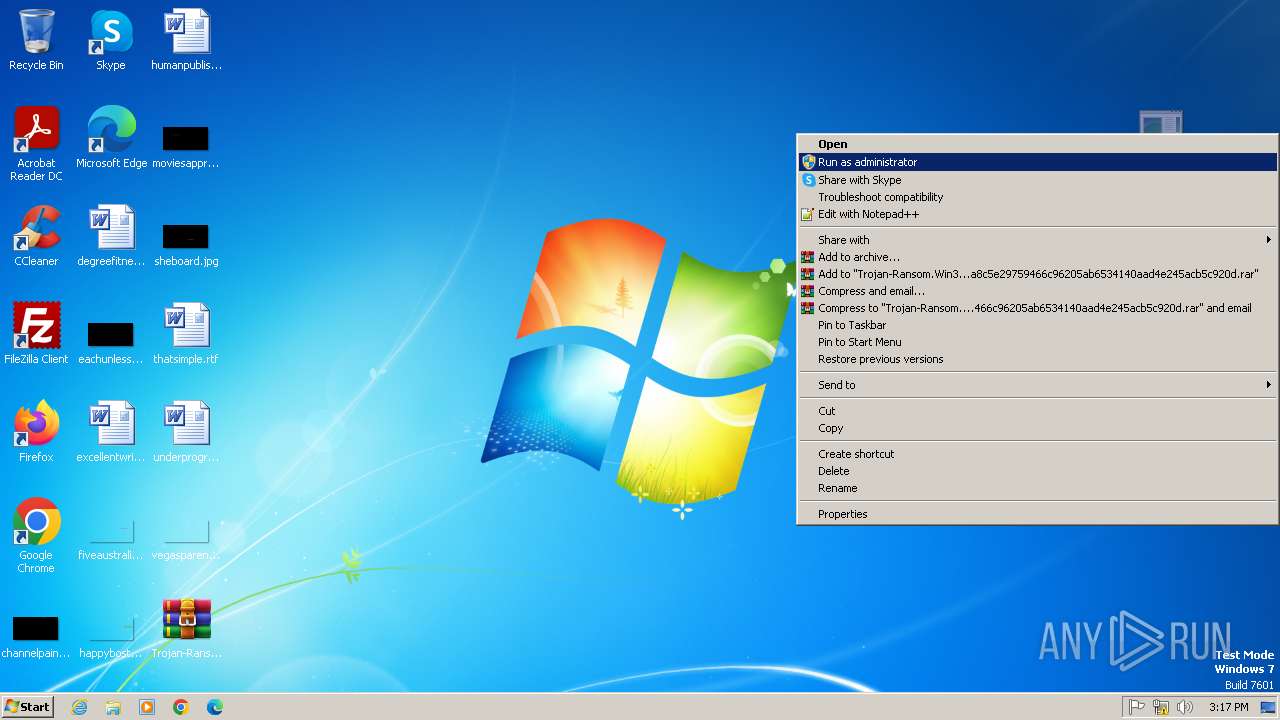This screenshot has width=1280, height=720.
Task: Select the vegasparen file icon
Action: (x=186, y=539)
